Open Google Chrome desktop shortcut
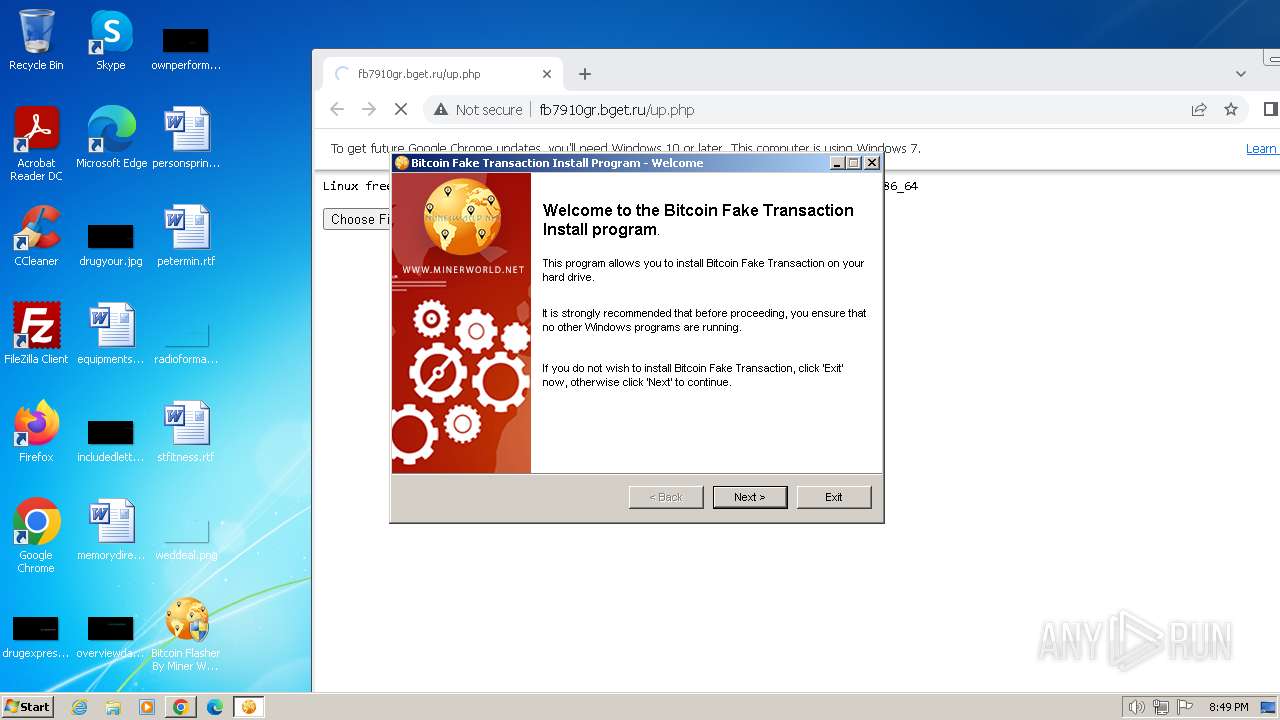This screenshot has width=1280, height=720. [x=36, y=535]
